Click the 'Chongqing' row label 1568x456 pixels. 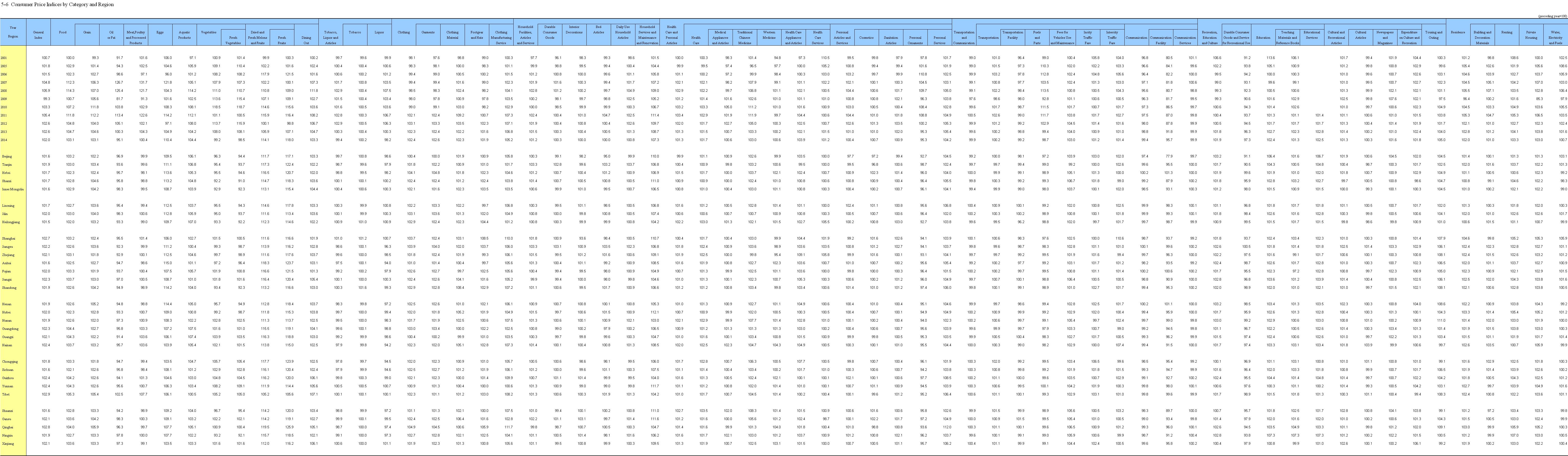pos(10,362)
